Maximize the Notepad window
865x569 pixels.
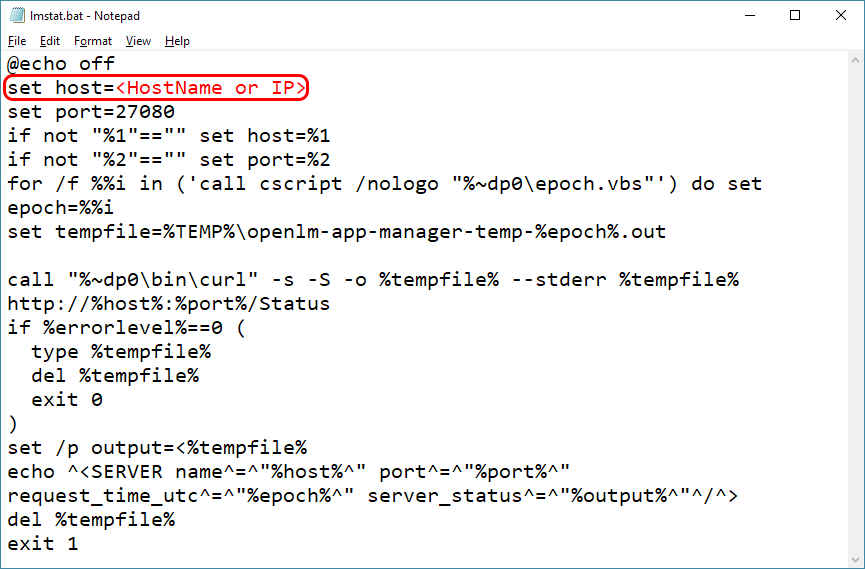click(x=795, y=16)
